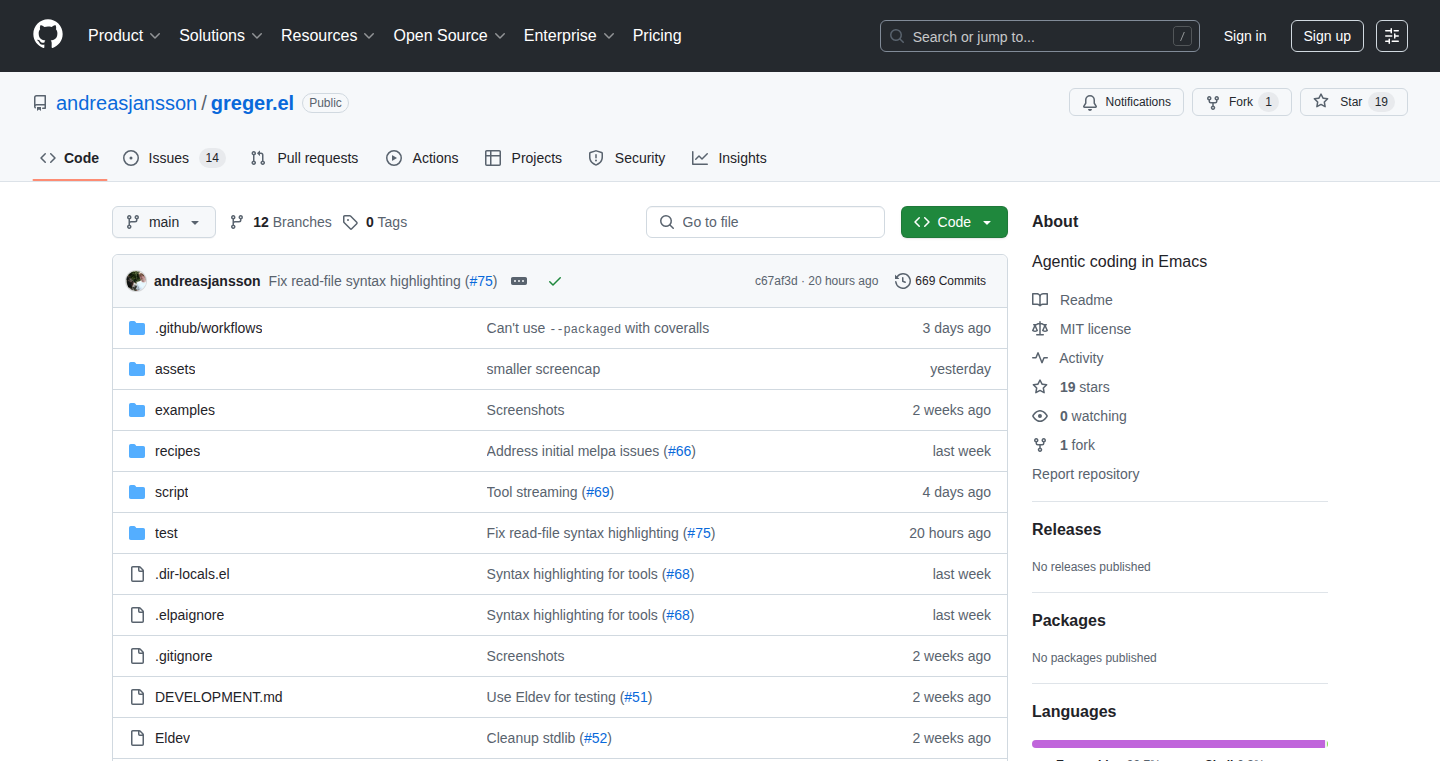The width and height of the screenshot is (1440, 761).
Task: Star the greger.el repository
Action: tap(1354, 102)
